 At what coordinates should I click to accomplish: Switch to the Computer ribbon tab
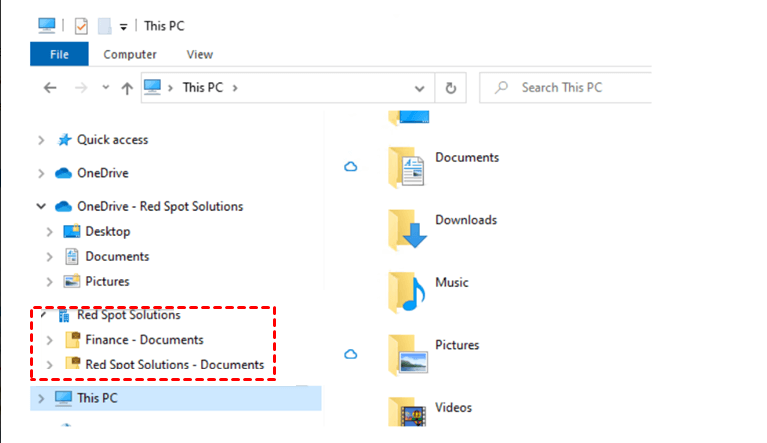pyautogui.click(x=130, y=54)
